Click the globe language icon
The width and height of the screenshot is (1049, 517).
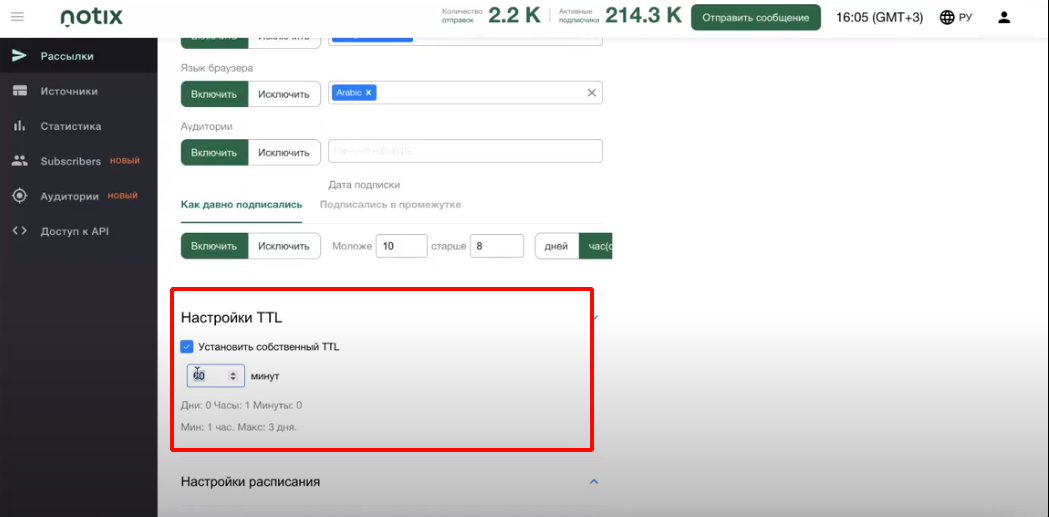(x=947, y=17)
